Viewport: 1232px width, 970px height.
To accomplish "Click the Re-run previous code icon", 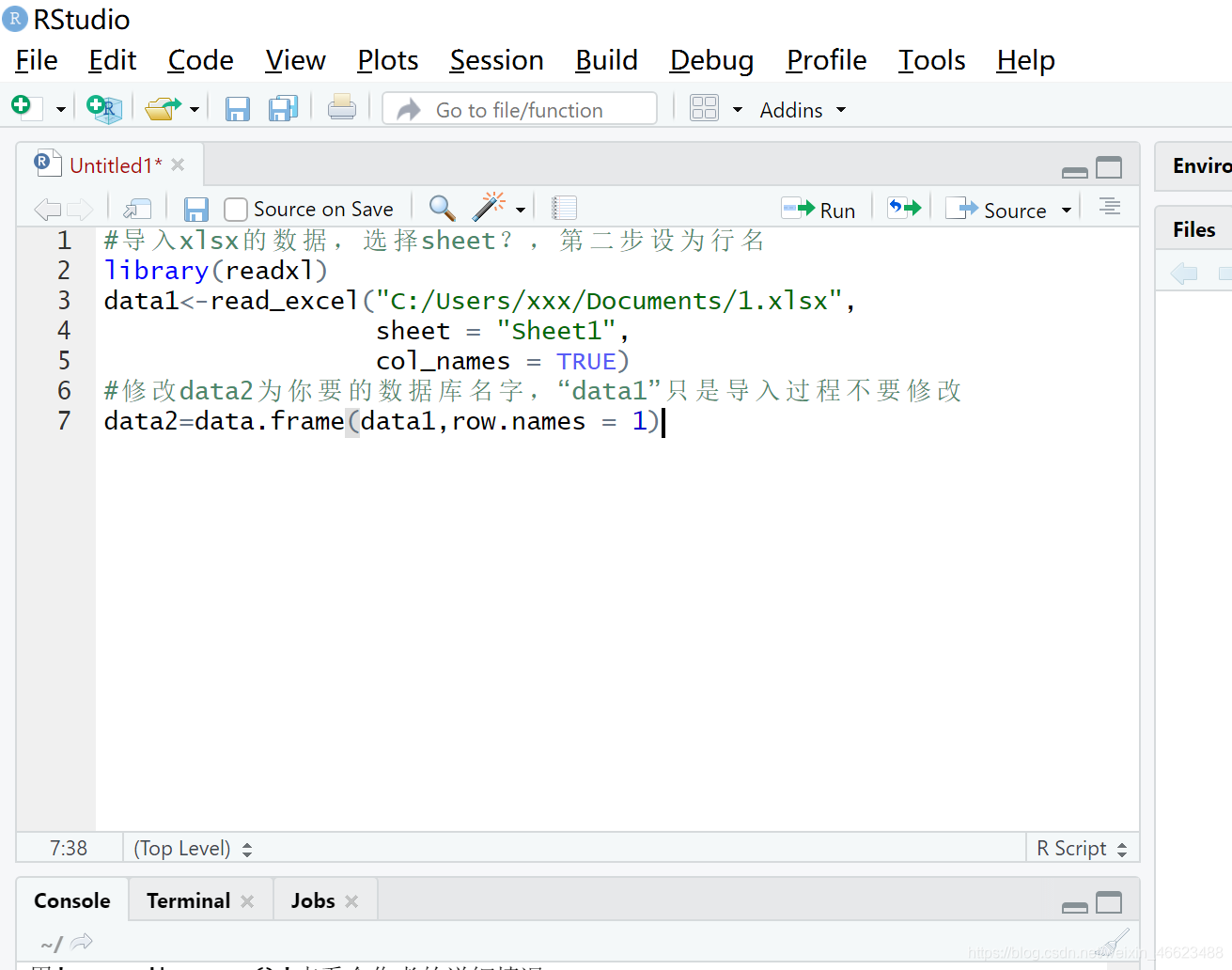I will (905, 208).
